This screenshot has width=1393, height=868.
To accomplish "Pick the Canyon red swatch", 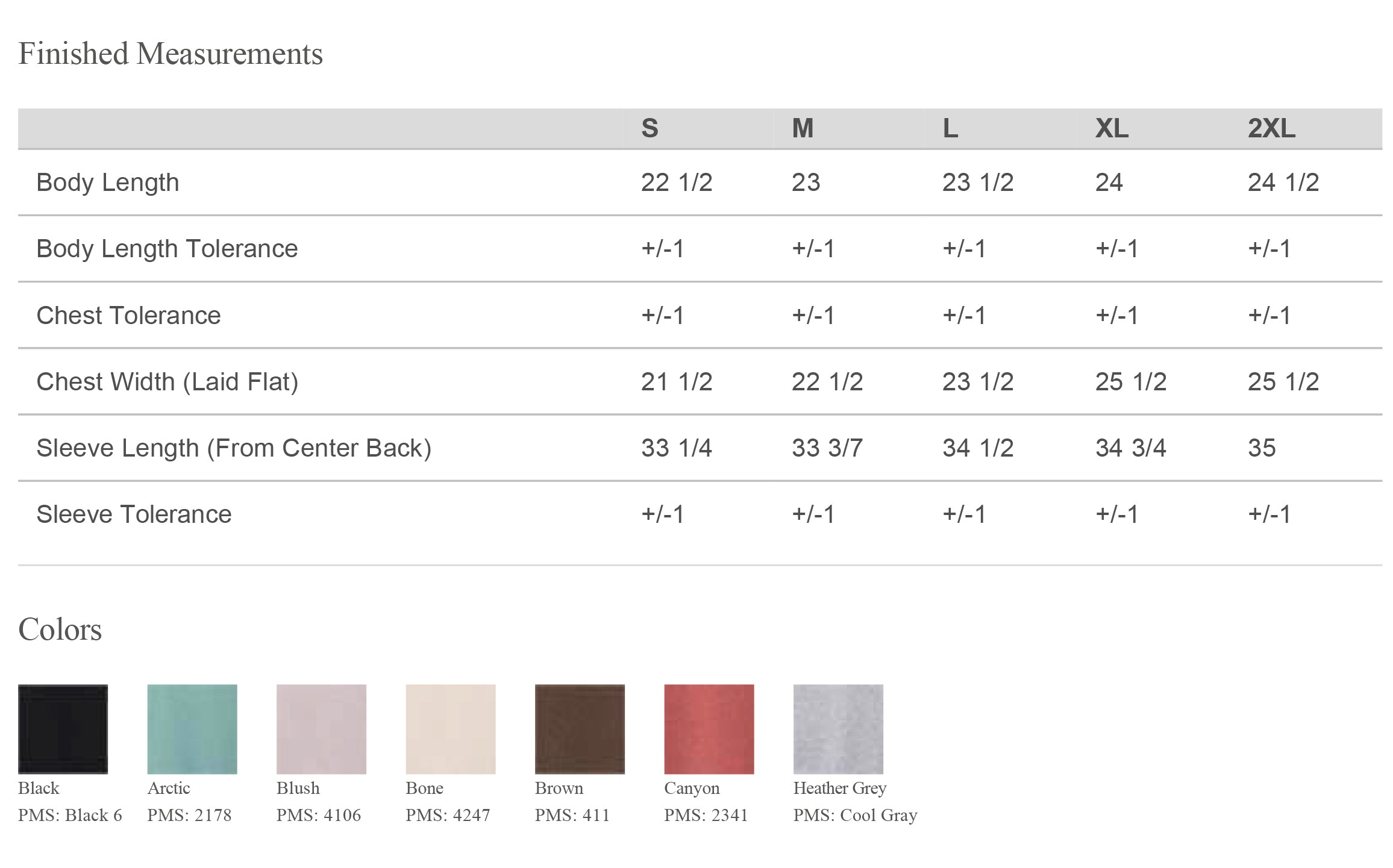I will click(709, 729).
